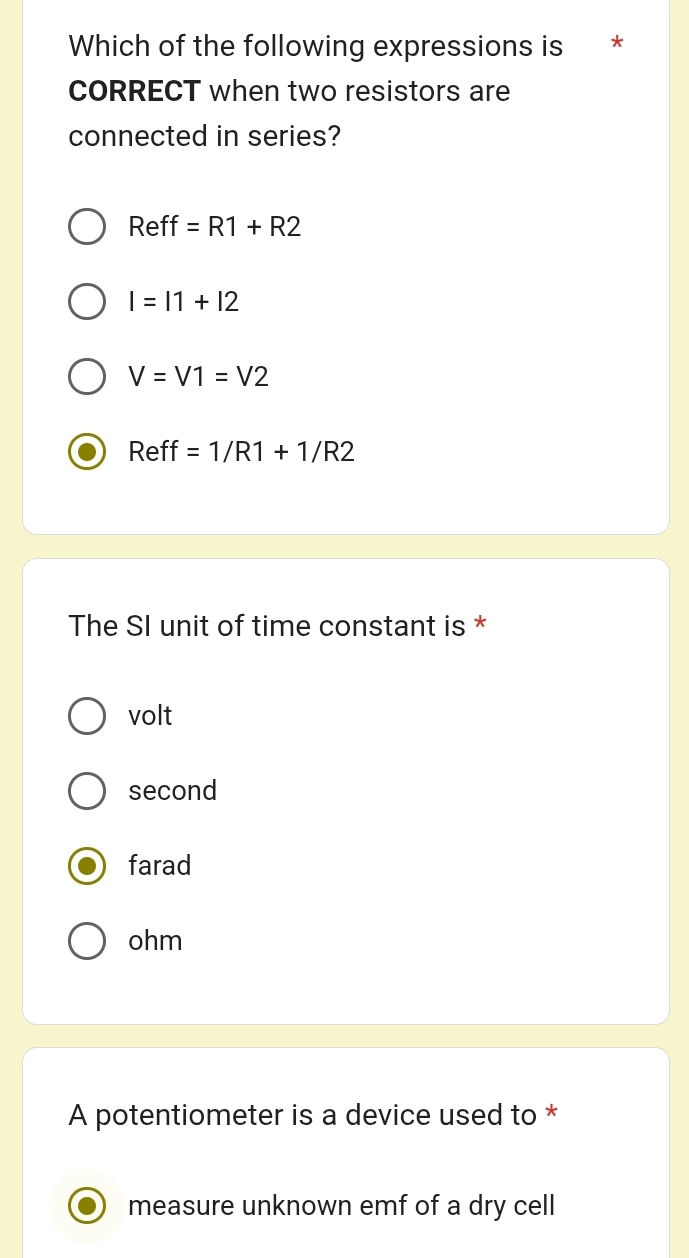Click the word CORRECT in bold
Viewport: 689px width, 1258px height.
pyautogui.click(x=134, y=91)
